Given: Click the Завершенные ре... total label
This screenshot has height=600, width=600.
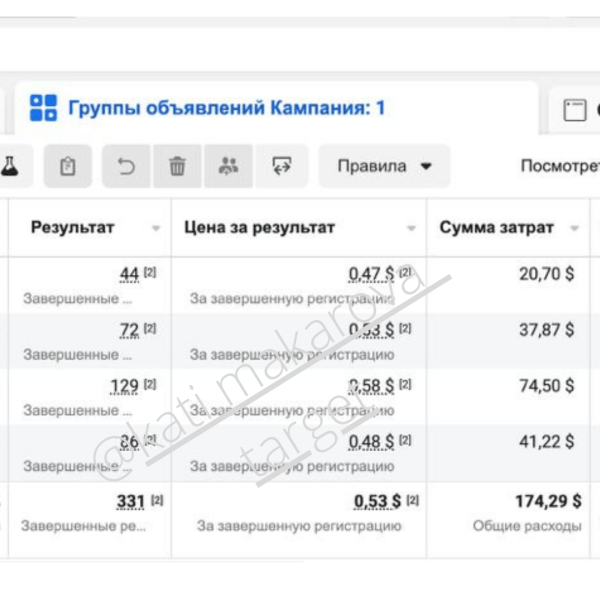Looking at the screenshot, I should (x=83, y=526).
